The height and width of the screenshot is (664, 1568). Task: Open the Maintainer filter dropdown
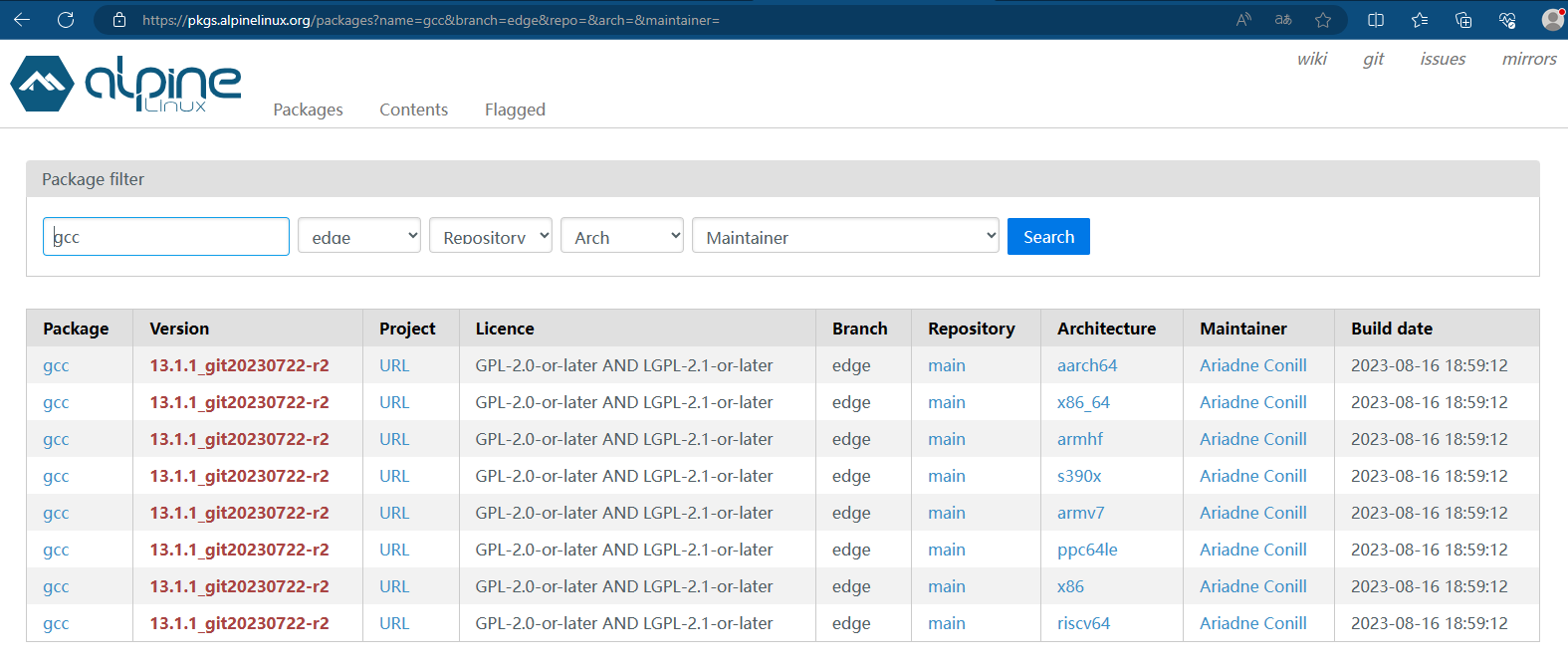[845, 236]
